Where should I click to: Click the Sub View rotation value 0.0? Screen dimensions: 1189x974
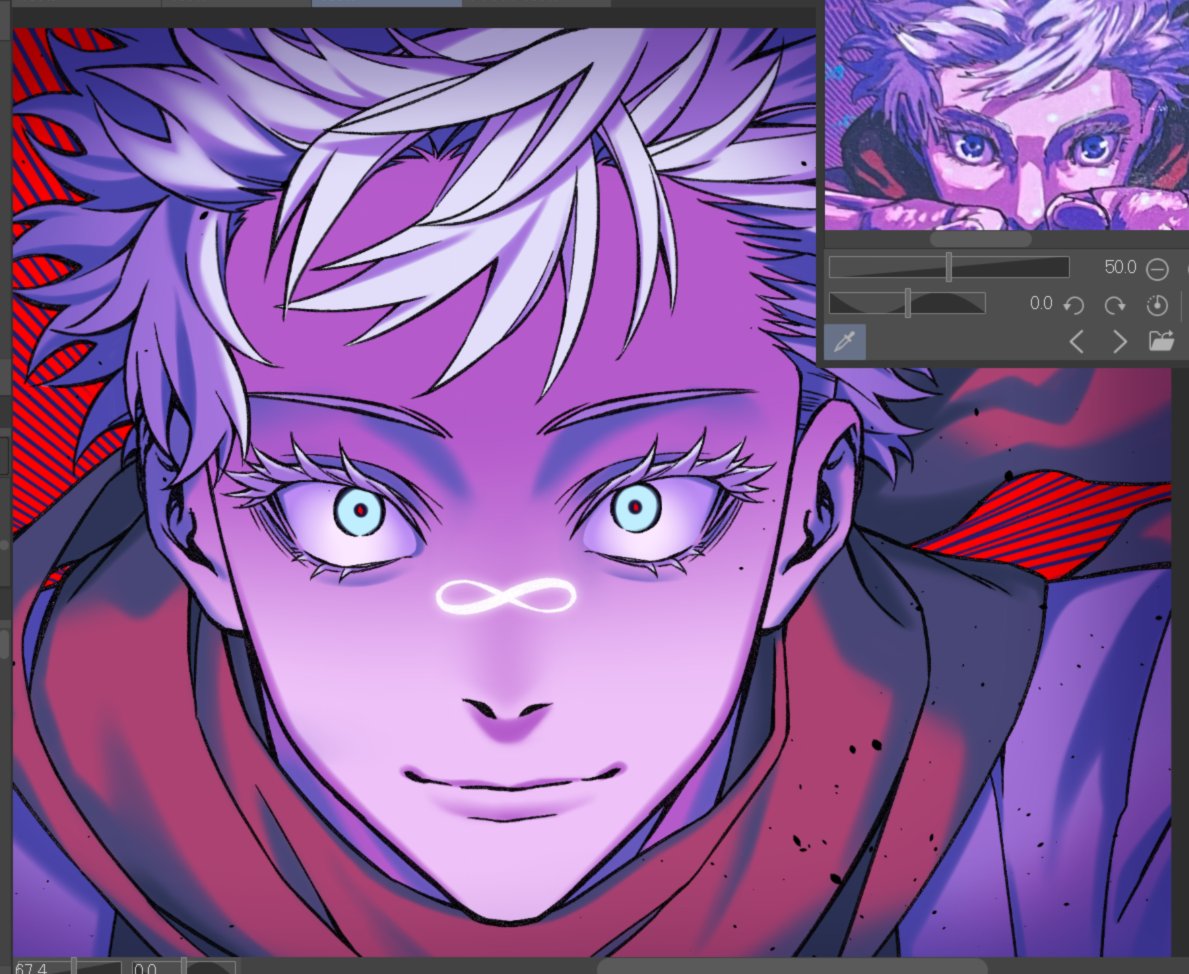tap(1040, 303)
